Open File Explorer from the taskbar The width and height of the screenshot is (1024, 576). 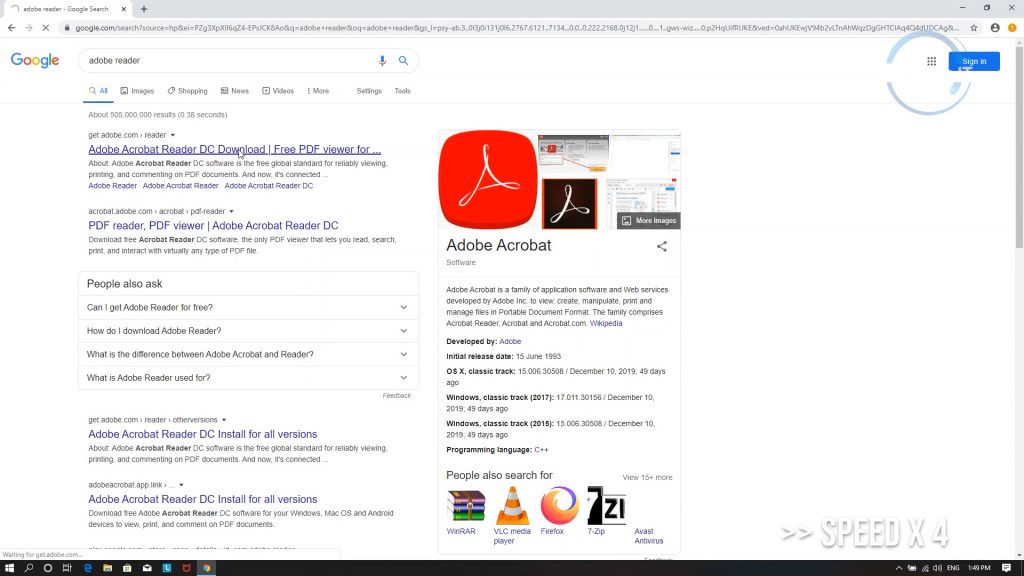point(107,568)
